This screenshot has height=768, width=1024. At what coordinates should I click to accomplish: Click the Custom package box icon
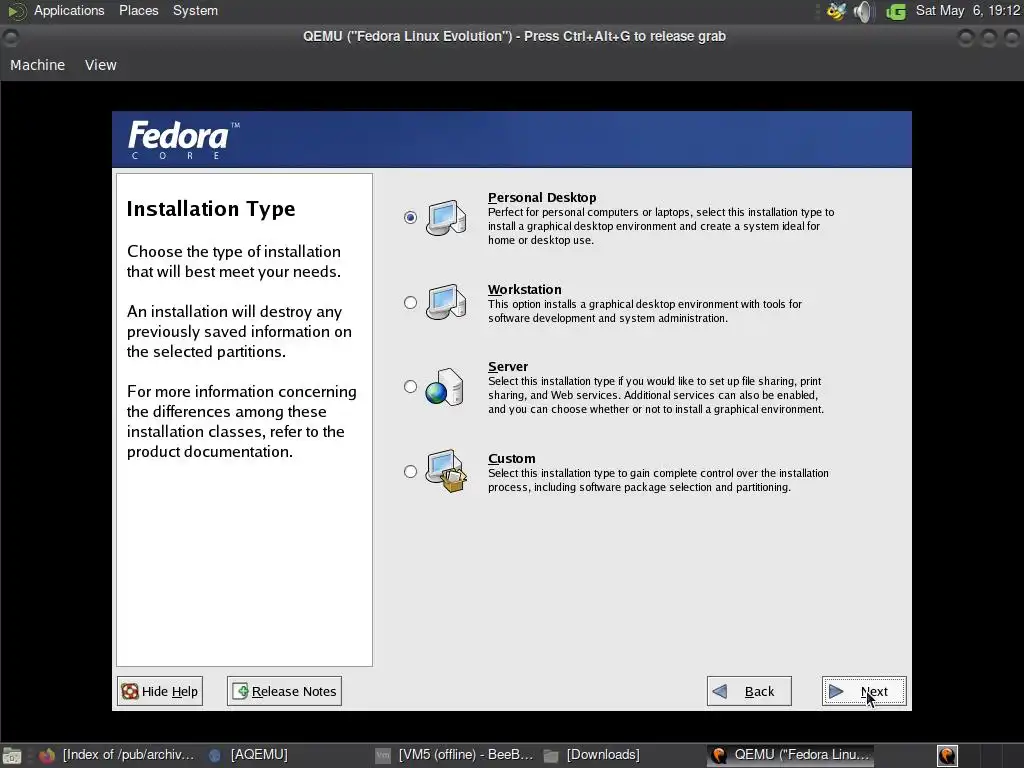click(x=446, y=471)
